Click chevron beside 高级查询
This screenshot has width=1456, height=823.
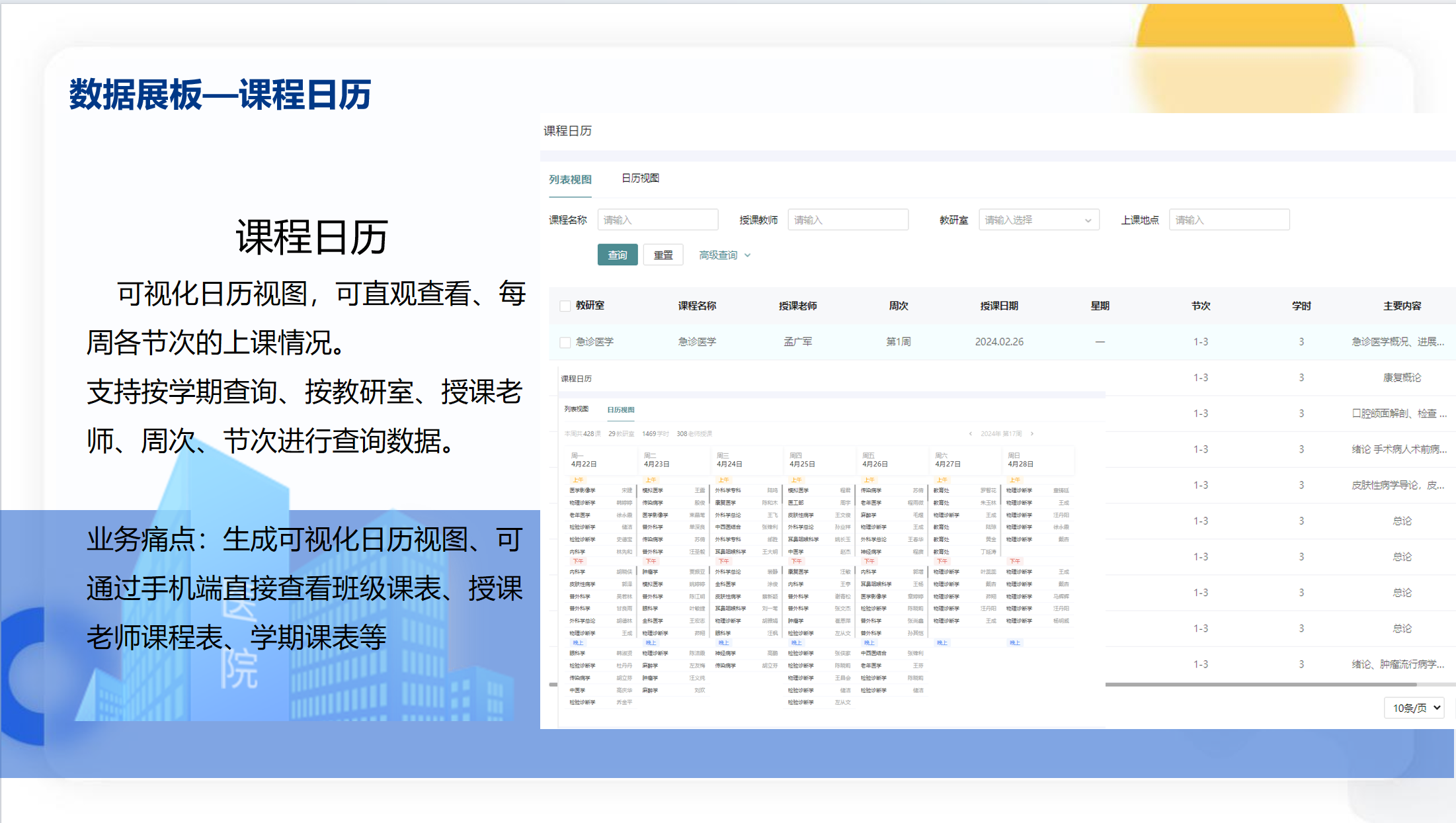pos(748,255)
